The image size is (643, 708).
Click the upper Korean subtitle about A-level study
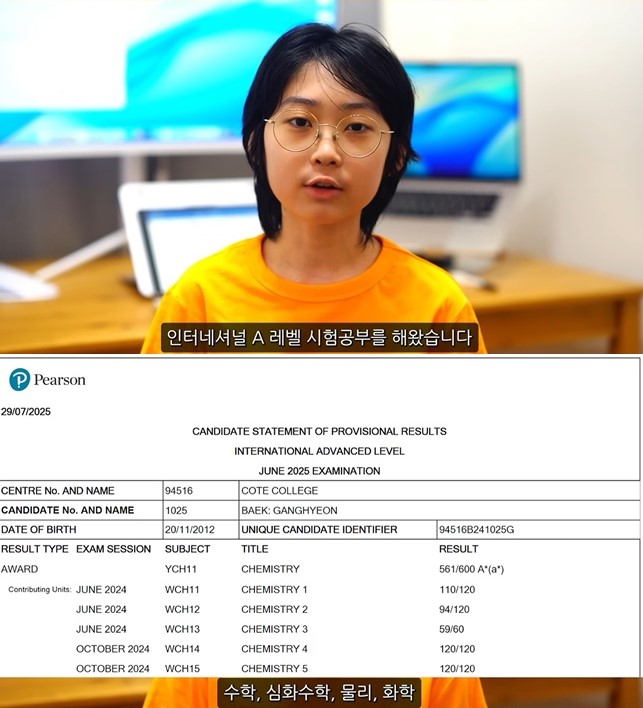(320, 337)
